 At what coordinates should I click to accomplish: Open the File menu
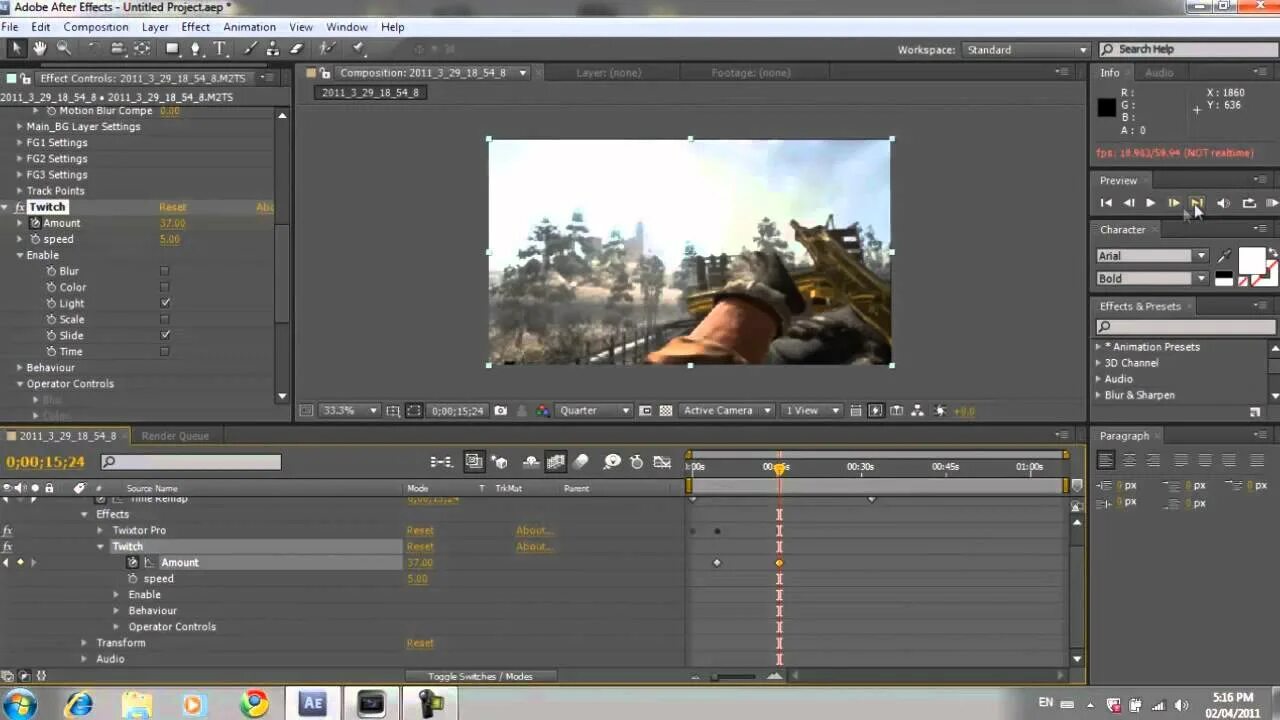10,27
